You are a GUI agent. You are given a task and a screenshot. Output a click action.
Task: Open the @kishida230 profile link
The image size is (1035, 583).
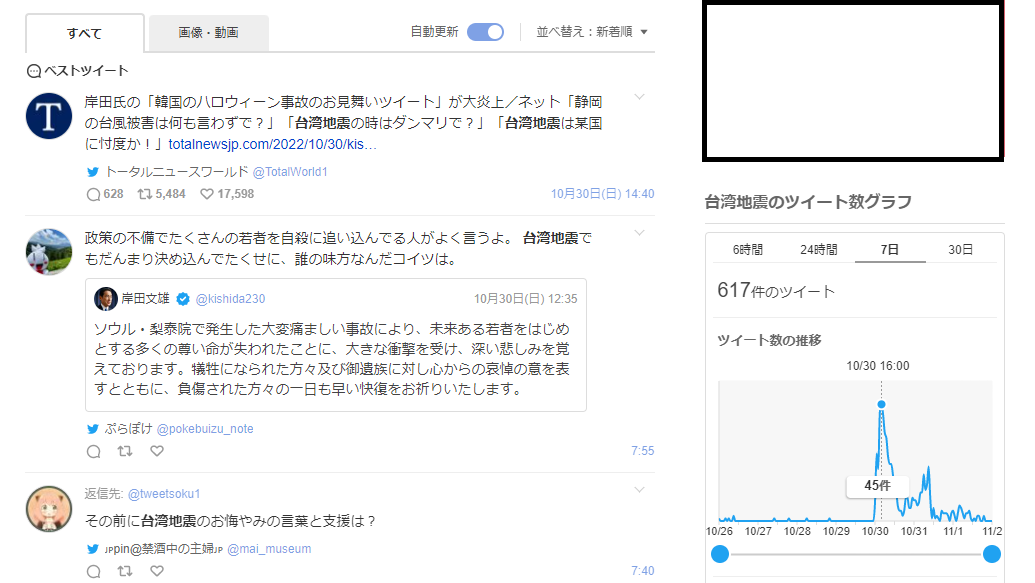230,299
